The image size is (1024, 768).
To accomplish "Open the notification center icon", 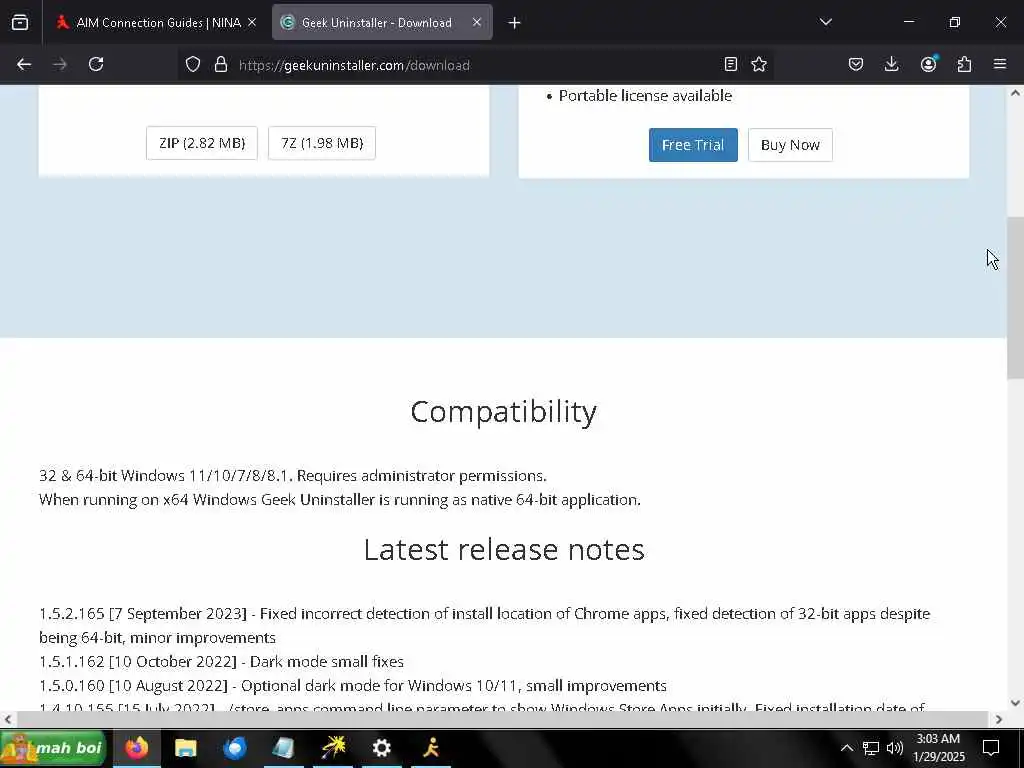I will tap(991, 748).
